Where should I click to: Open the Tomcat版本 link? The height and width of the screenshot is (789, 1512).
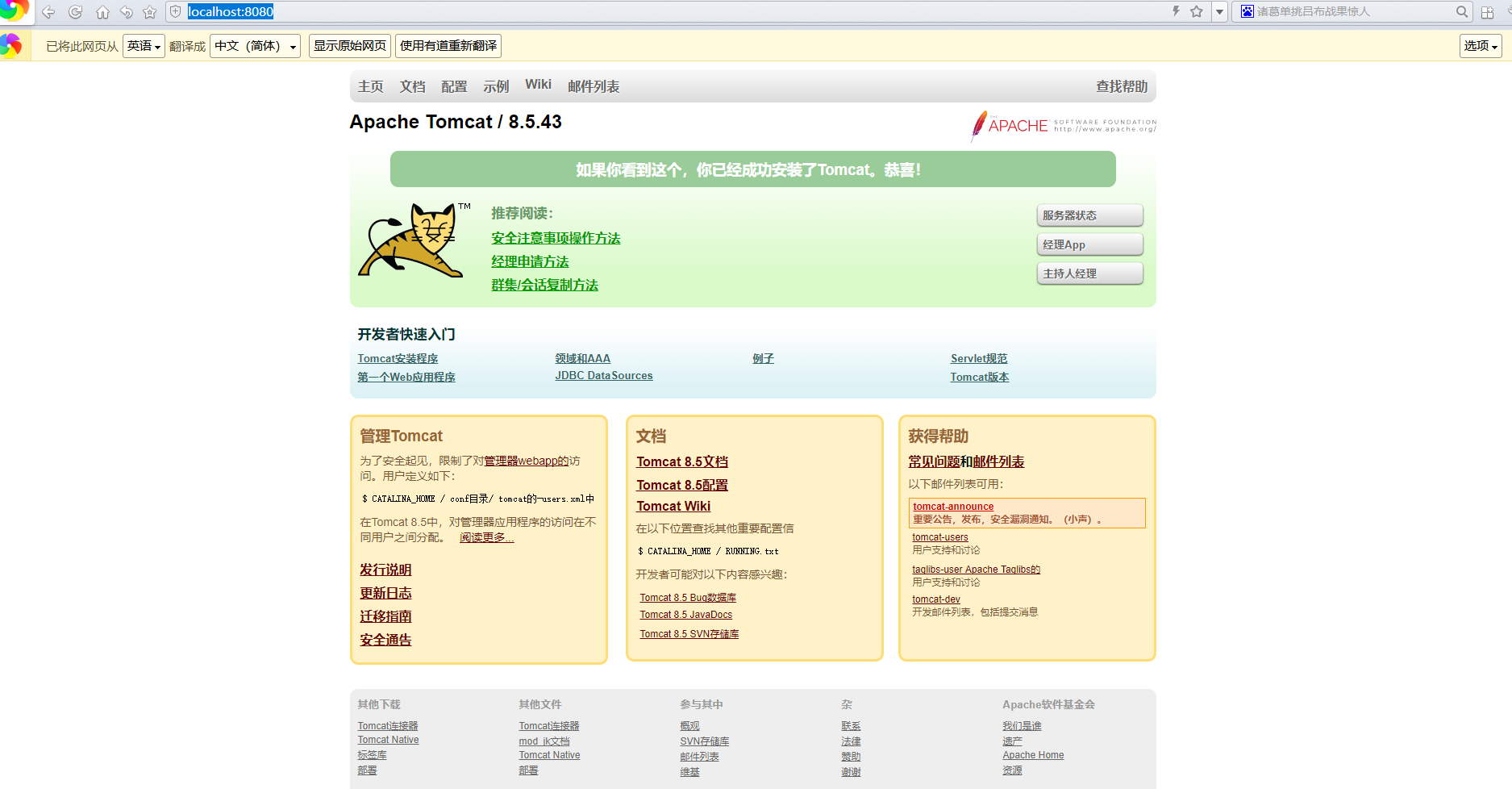pos(980,377)
